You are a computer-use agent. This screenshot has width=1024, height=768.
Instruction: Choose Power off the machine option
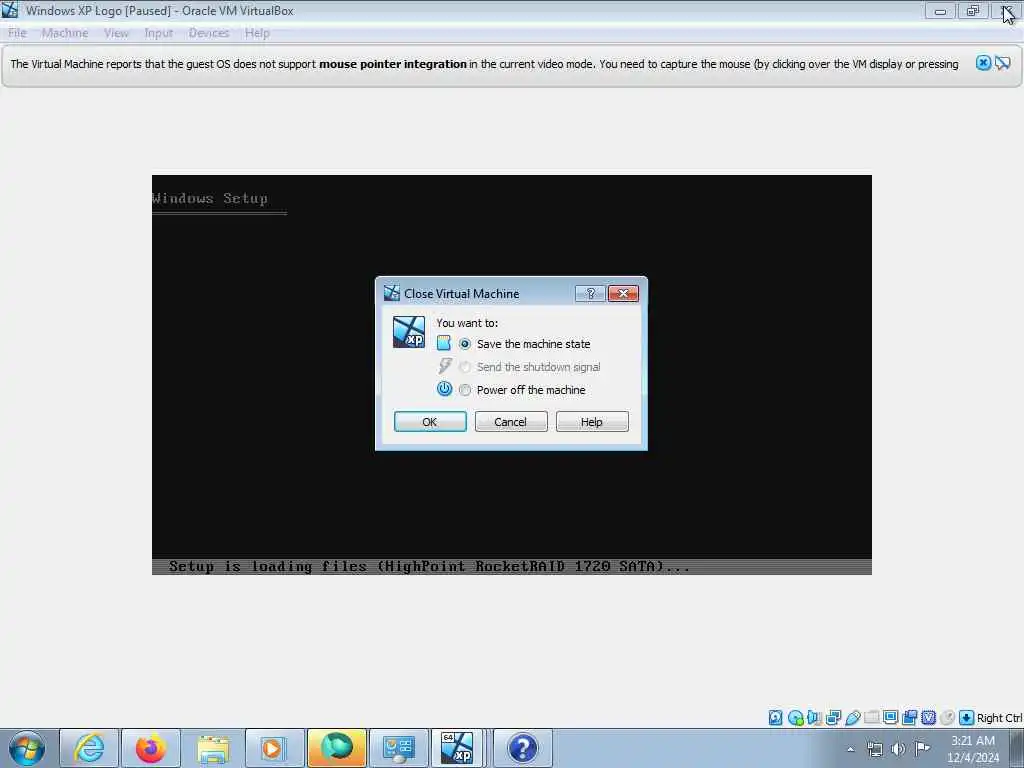coord(464,391)
